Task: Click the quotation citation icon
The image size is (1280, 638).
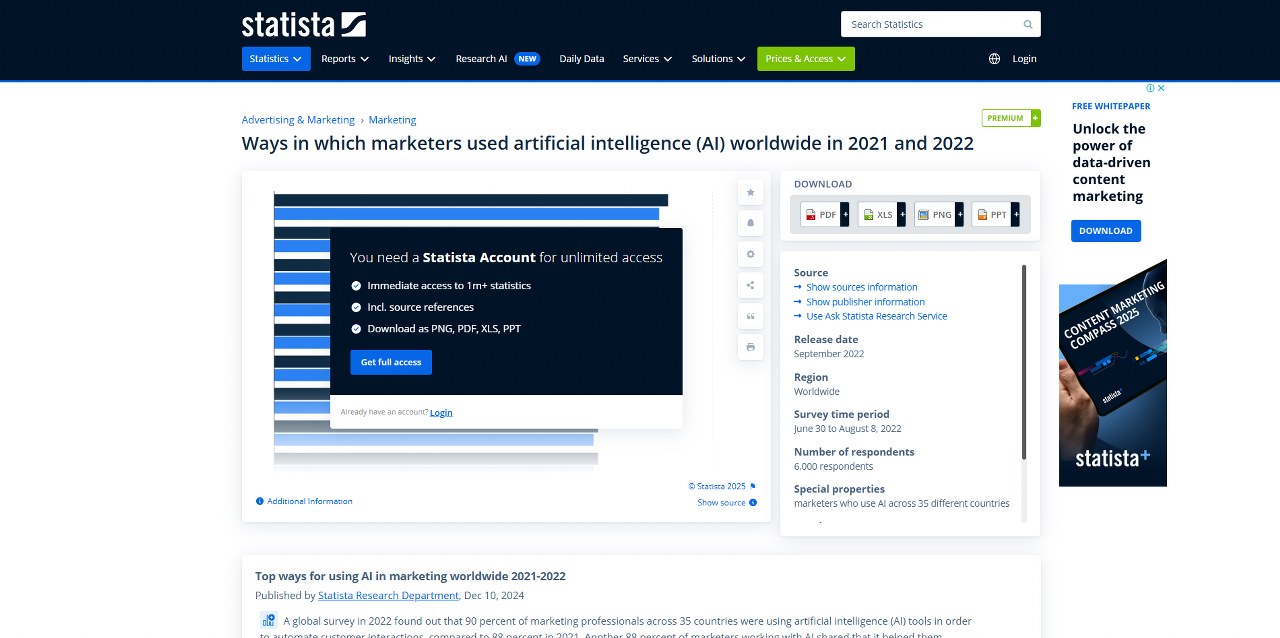Action: [x=750, y=316]
